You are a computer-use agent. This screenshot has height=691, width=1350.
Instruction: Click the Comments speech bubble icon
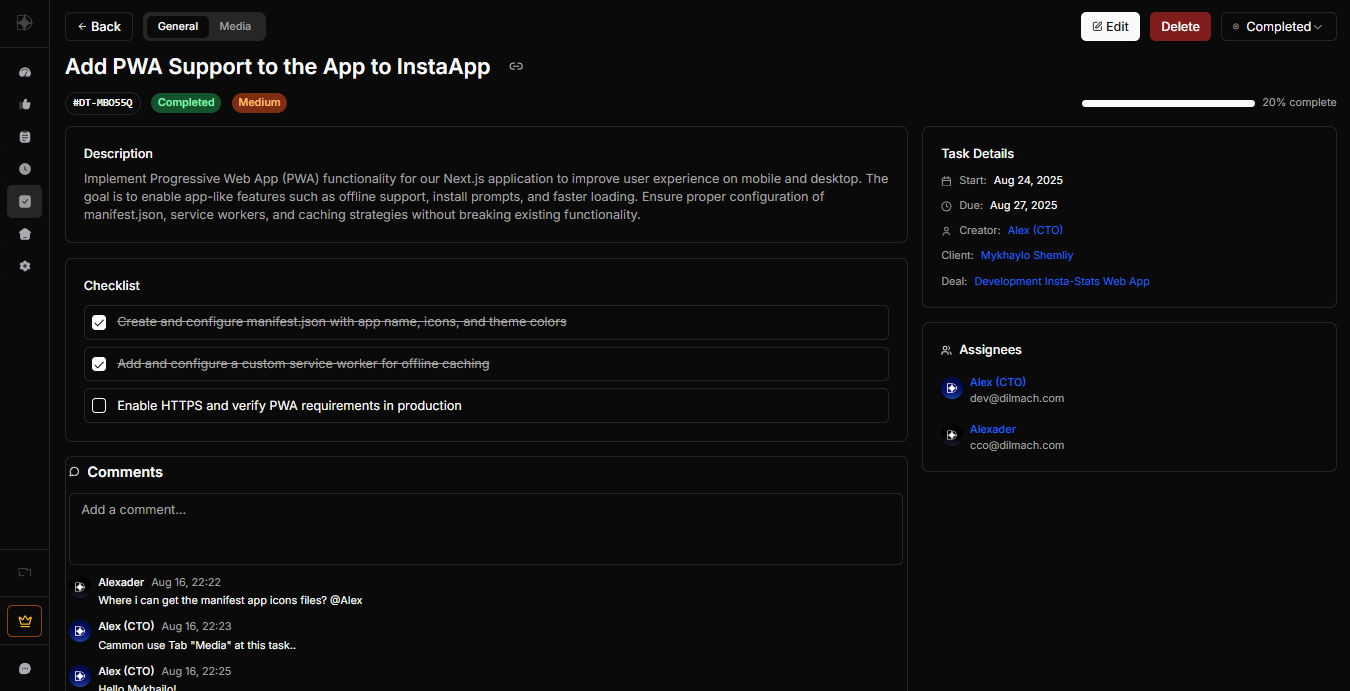tap(75, 472)
